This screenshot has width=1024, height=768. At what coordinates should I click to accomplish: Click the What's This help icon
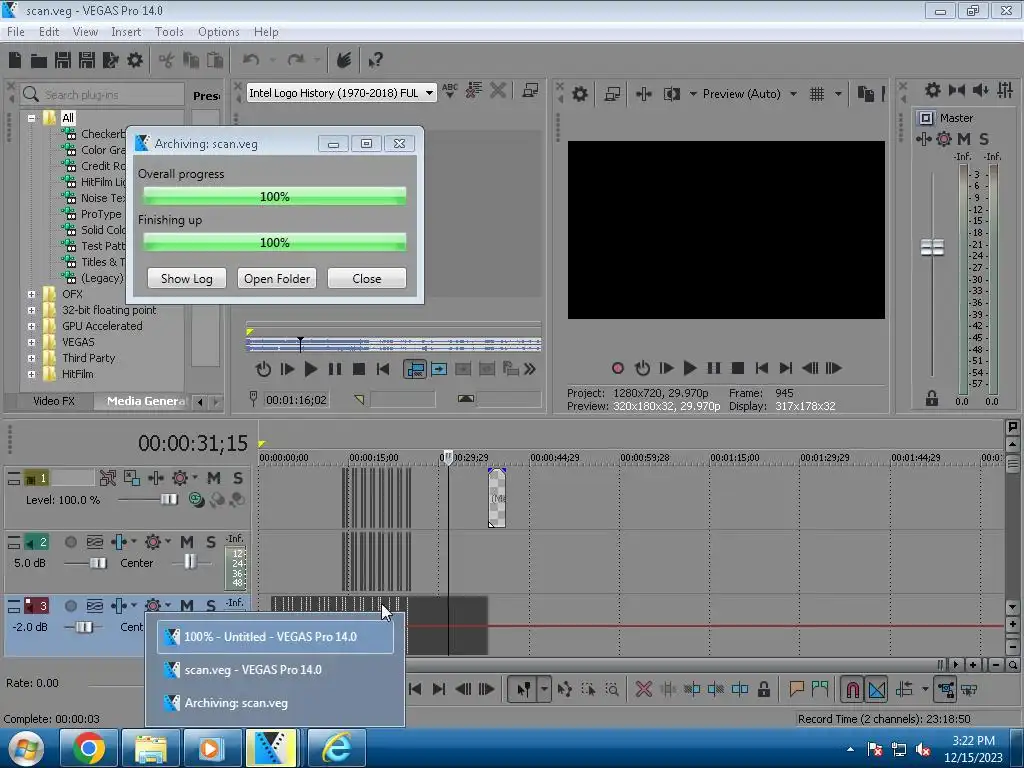[376, 61]
